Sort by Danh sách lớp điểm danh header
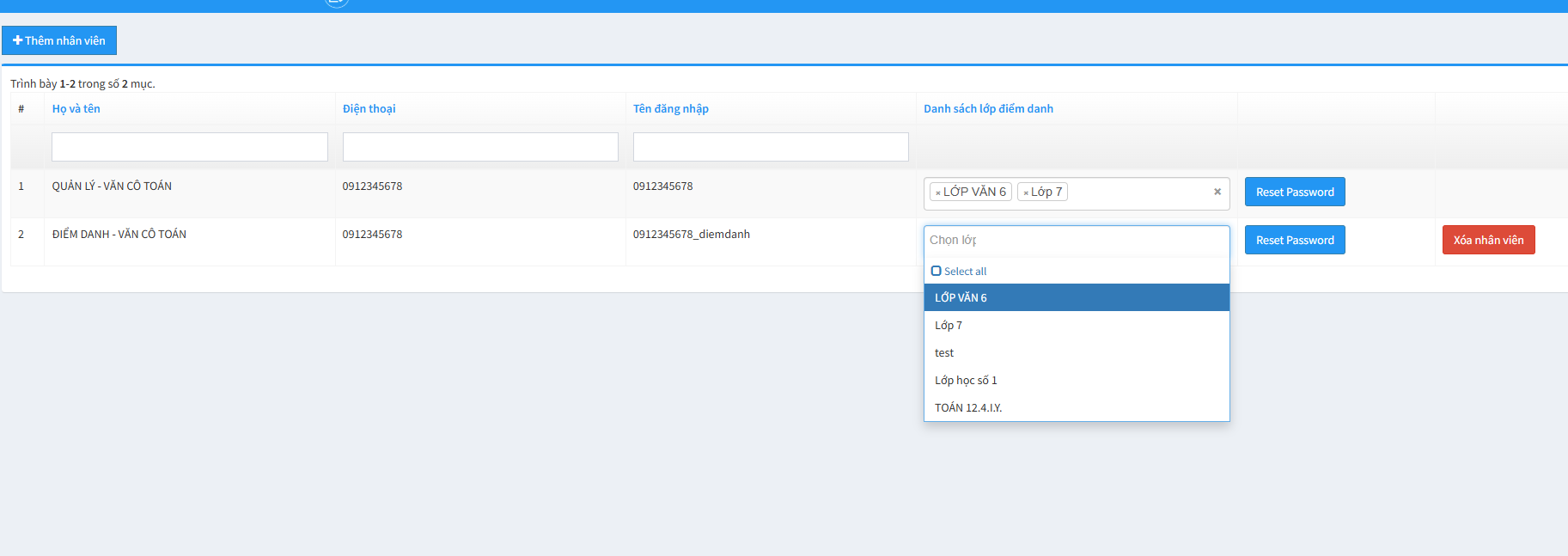 [x=988, y=108]
